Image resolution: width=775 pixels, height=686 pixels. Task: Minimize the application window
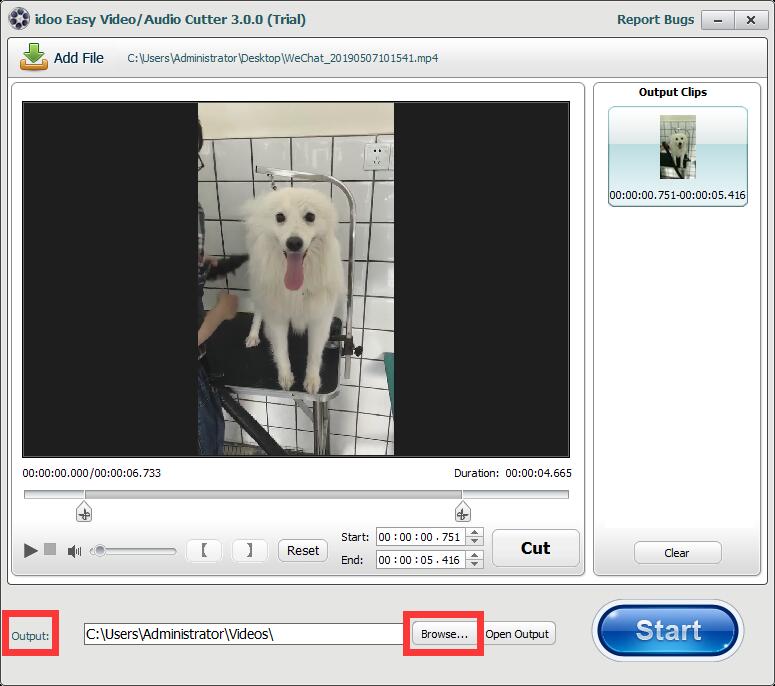coord(718,20)
